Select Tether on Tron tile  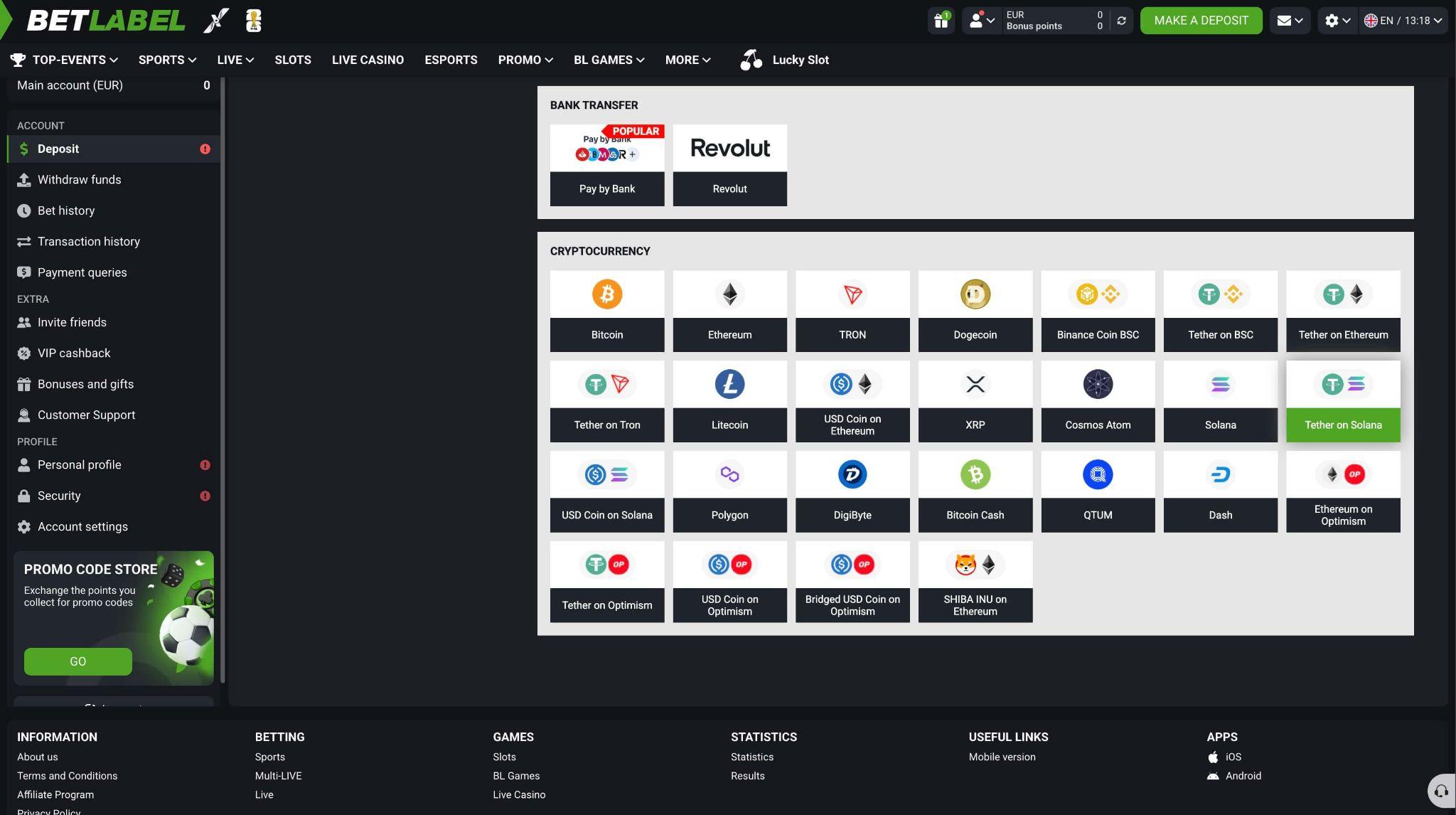[606, 401]
